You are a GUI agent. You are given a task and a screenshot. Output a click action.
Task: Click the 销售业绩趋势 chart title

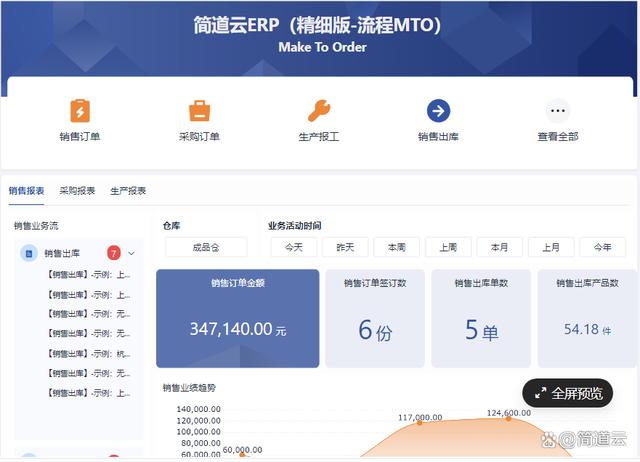click(x=189, y=388)
